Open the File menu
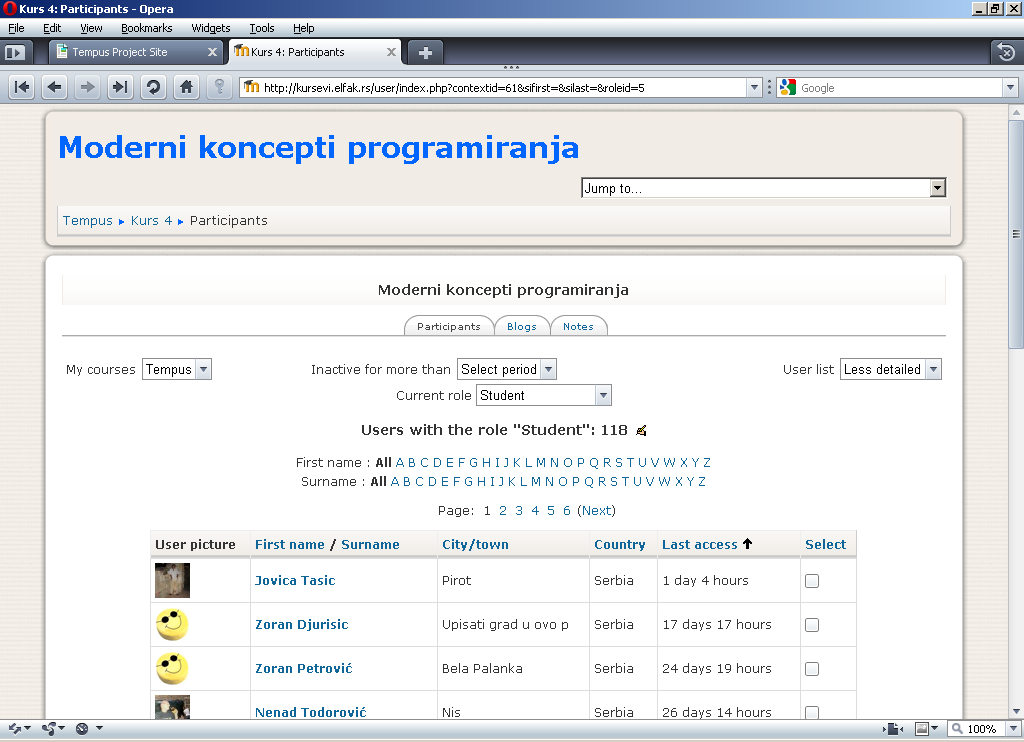The width and height of the screenshot is (1024, 742). [16, 28]
